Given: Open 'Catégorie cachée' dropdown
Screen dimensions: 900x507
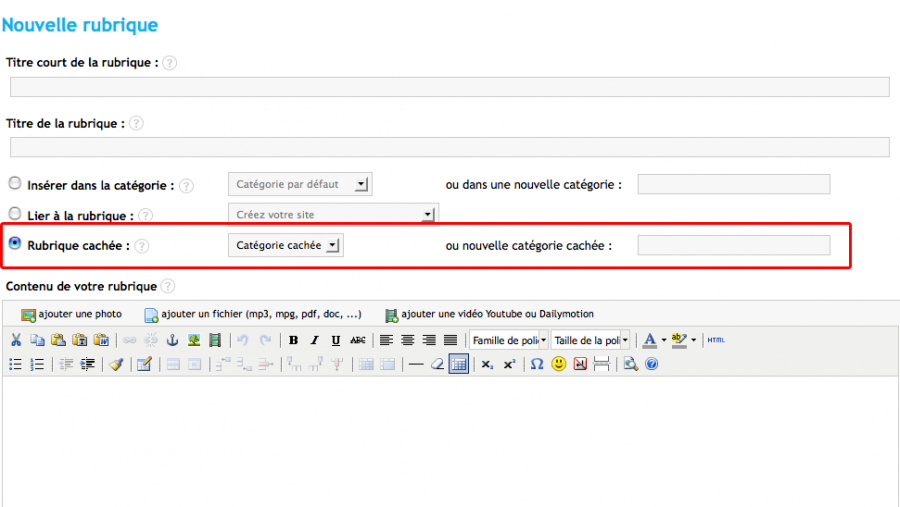Looking at the screenshot, I should [286, 245].
